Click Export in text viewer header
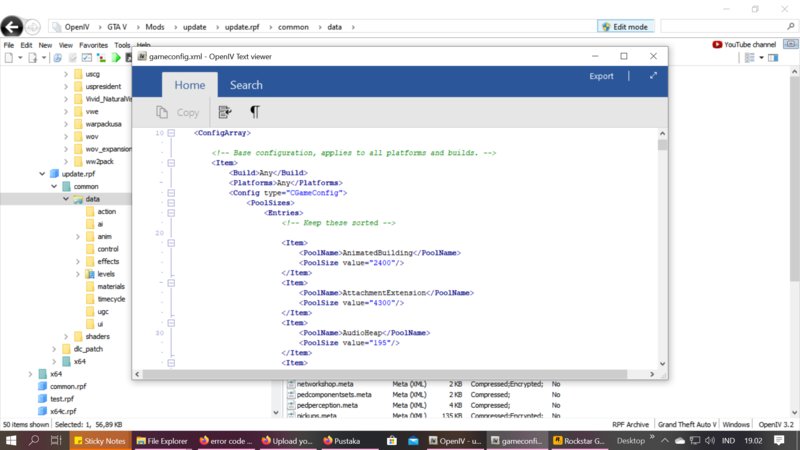This screenshot has width=800, height=450. coord(601,76)
